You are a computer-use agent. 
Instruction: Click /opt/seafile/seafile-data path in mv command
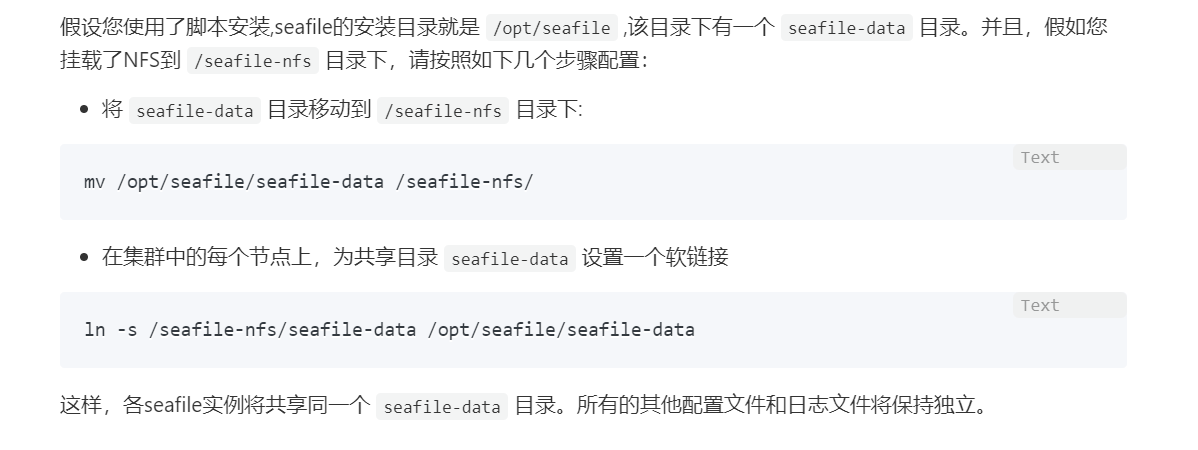point(250,182)
